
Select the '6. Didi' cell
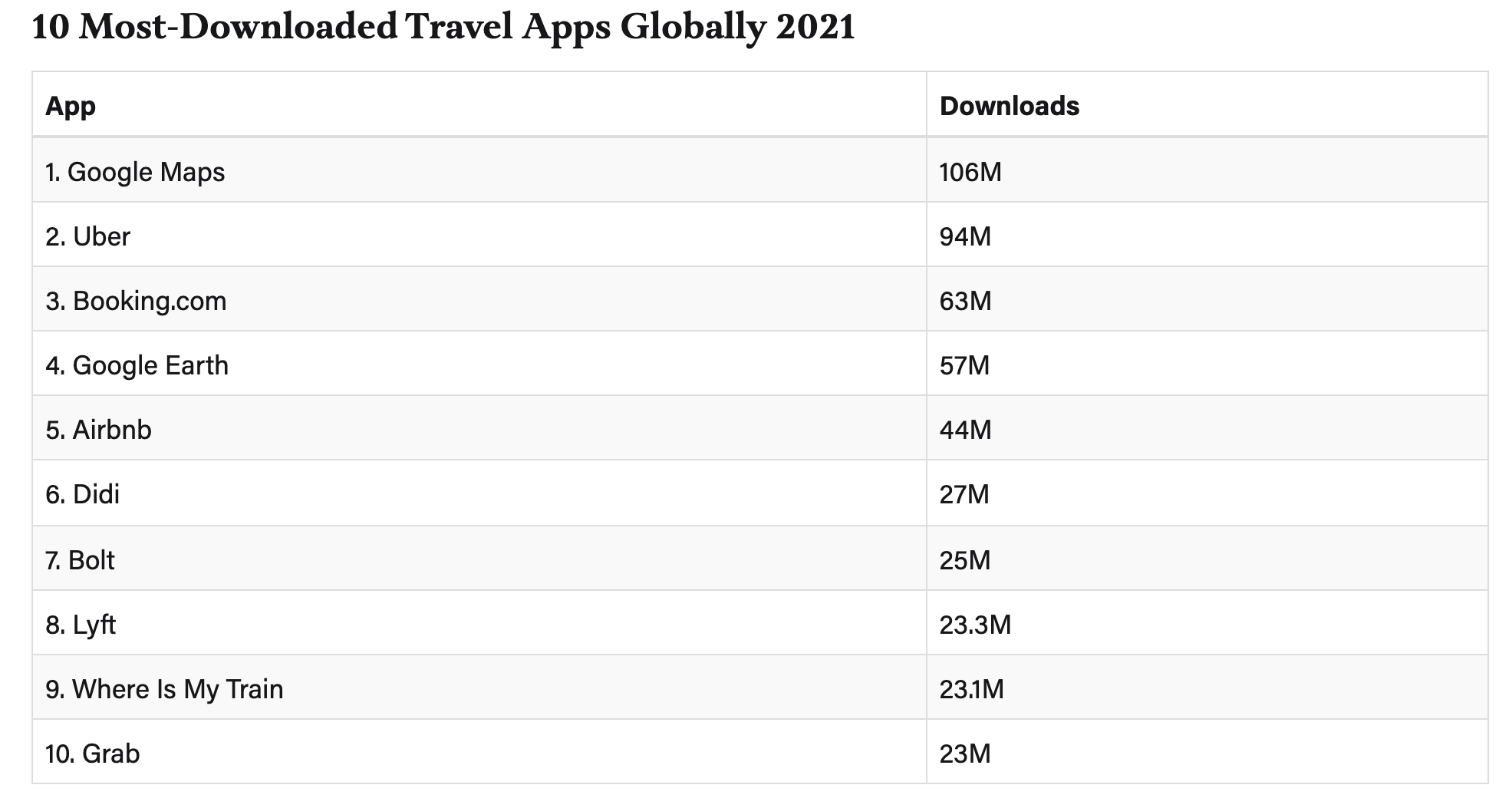479,493
